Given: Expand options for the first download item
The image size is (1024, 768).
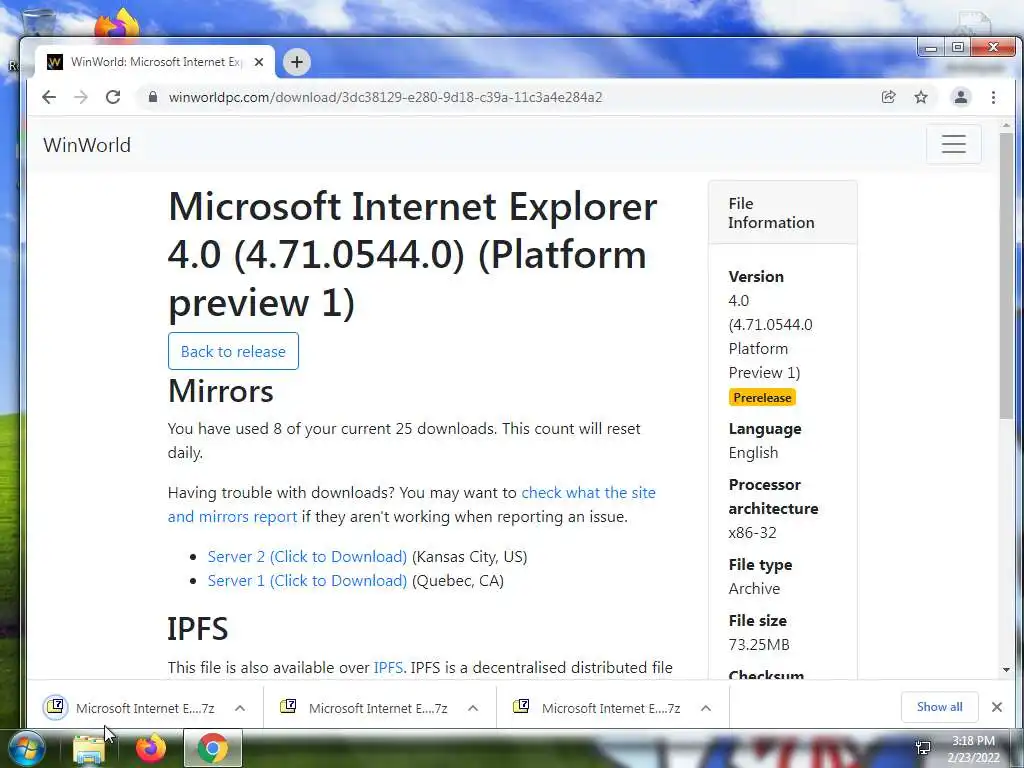Looking at the screenshot, I should pyautogui.click(x=240, y=708).
